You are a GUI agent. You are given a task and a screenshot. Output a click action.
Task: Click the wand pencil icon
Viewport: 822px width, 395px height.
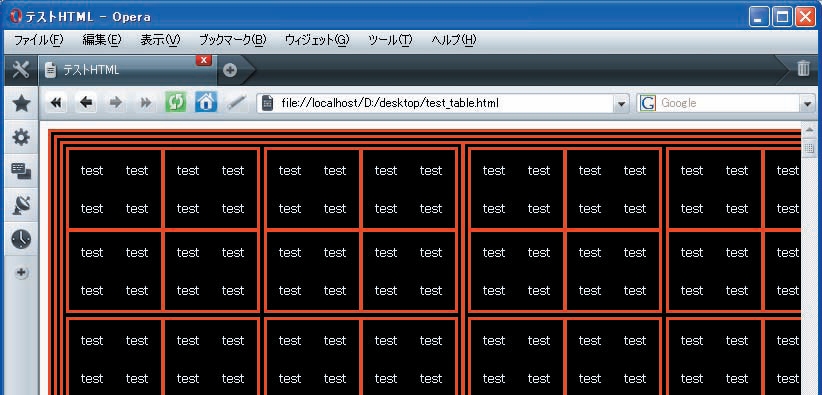click(236, 103)
